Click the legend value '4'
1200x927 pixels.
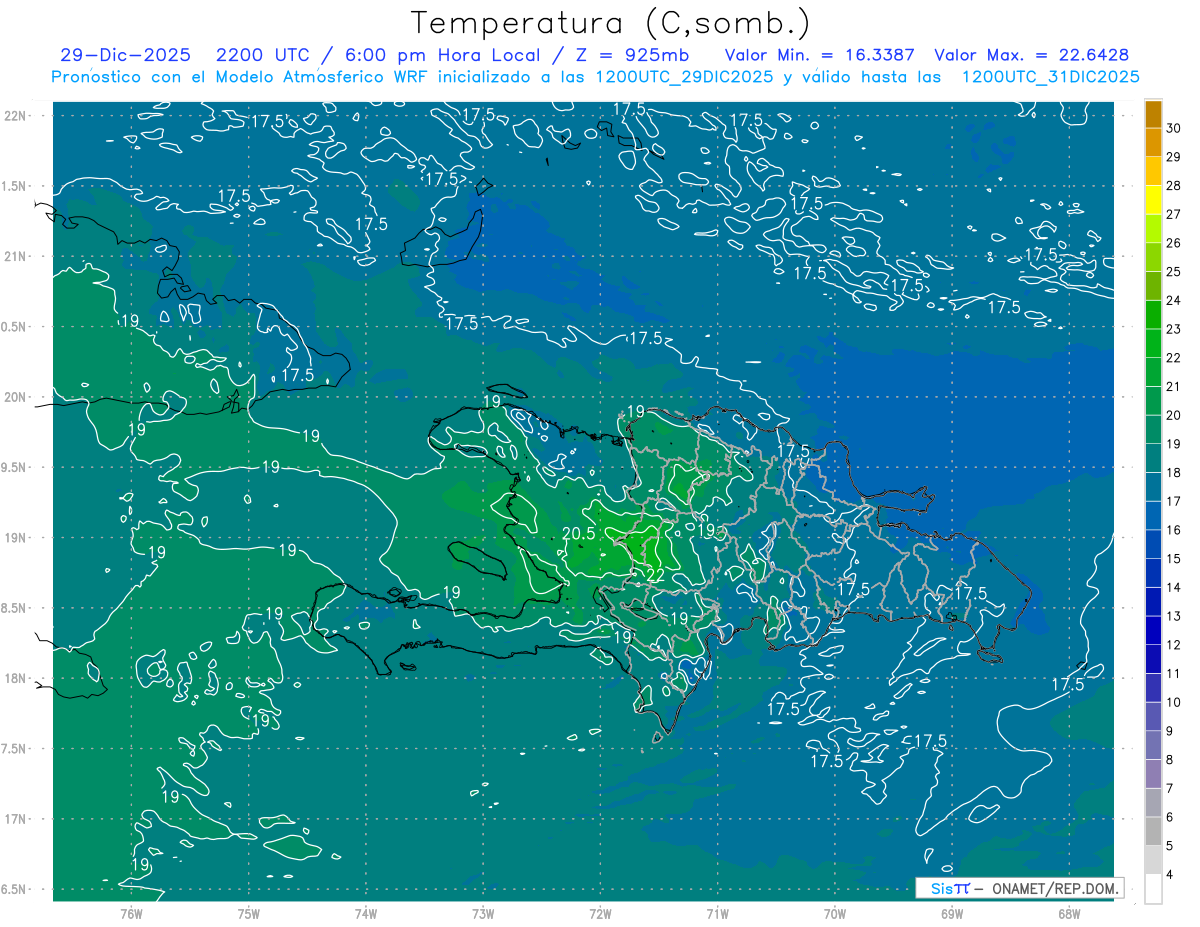click(1169, 875)
